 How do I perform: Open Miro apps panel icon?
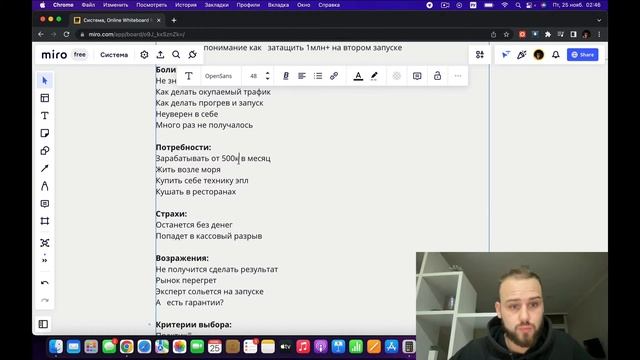tap(480, 55)
